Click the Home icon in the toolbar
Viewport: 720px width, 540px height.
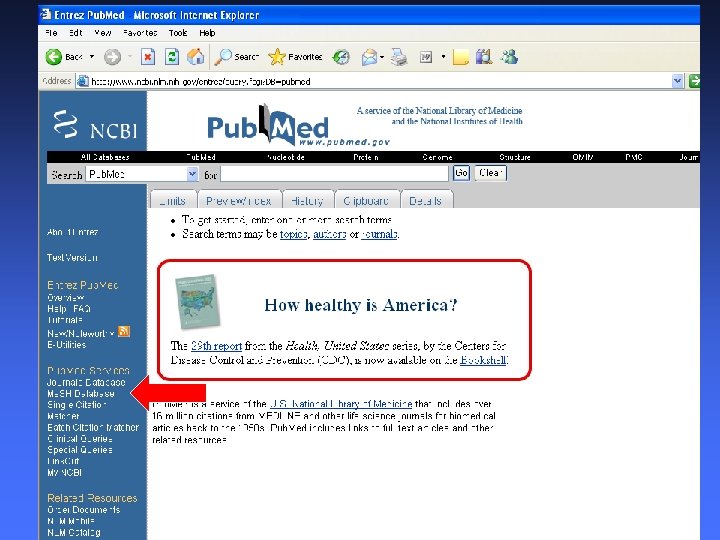pyautogui.click(x=196, y=57)
